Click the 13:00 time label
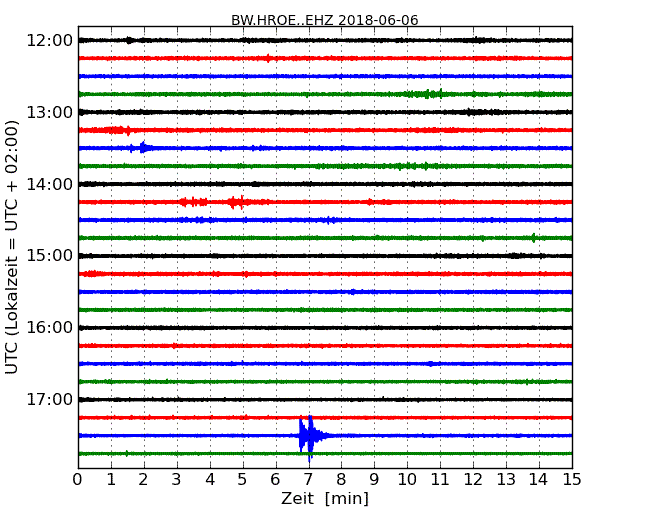 point(50,112)
